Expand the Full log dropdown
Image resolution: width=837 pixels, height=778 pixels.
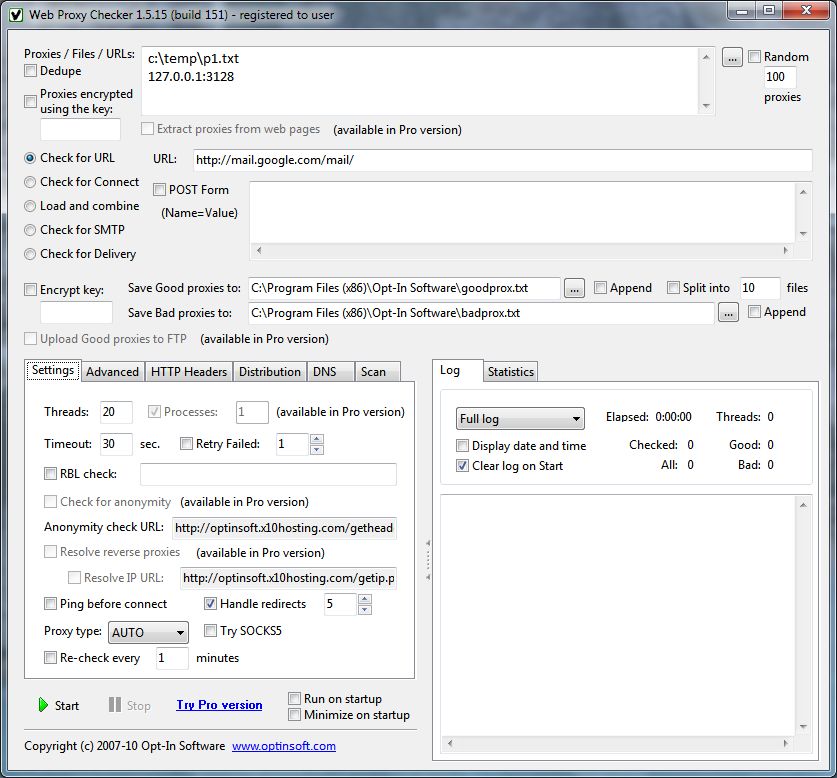tap(520, 419)
